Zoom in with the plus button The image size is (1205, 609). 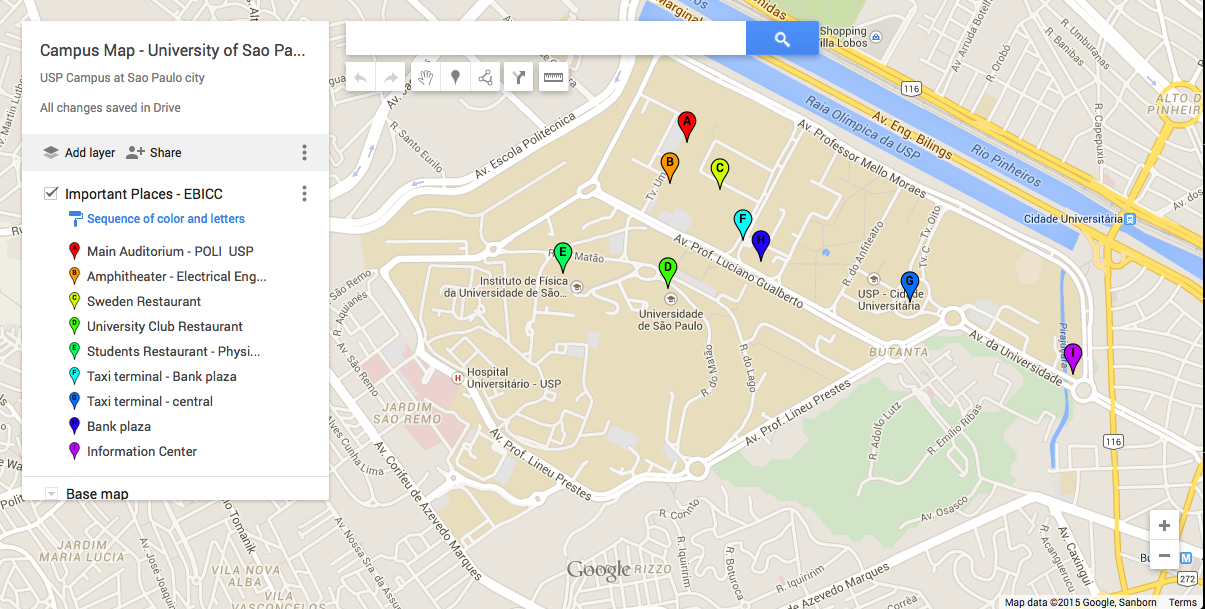pos(1164,526)
